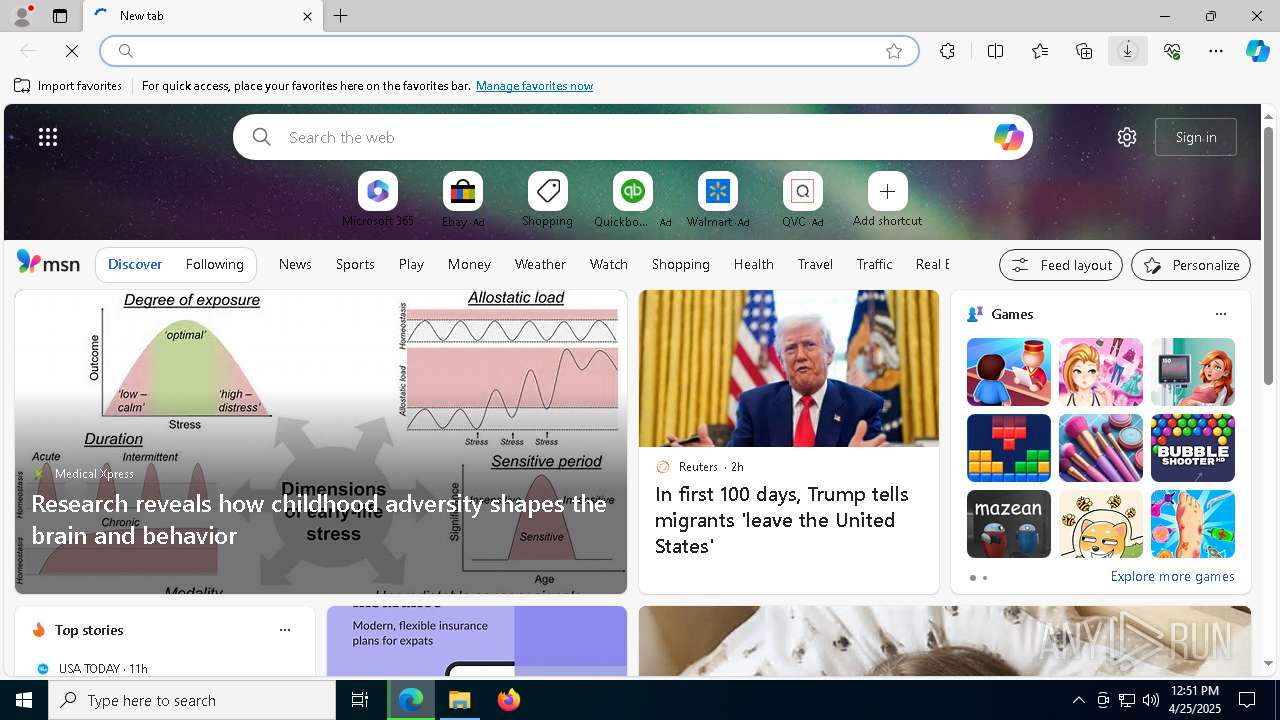Open the Favorites toolbar icon
This screenshot has height=720, width=1280.
[1040, 51]
